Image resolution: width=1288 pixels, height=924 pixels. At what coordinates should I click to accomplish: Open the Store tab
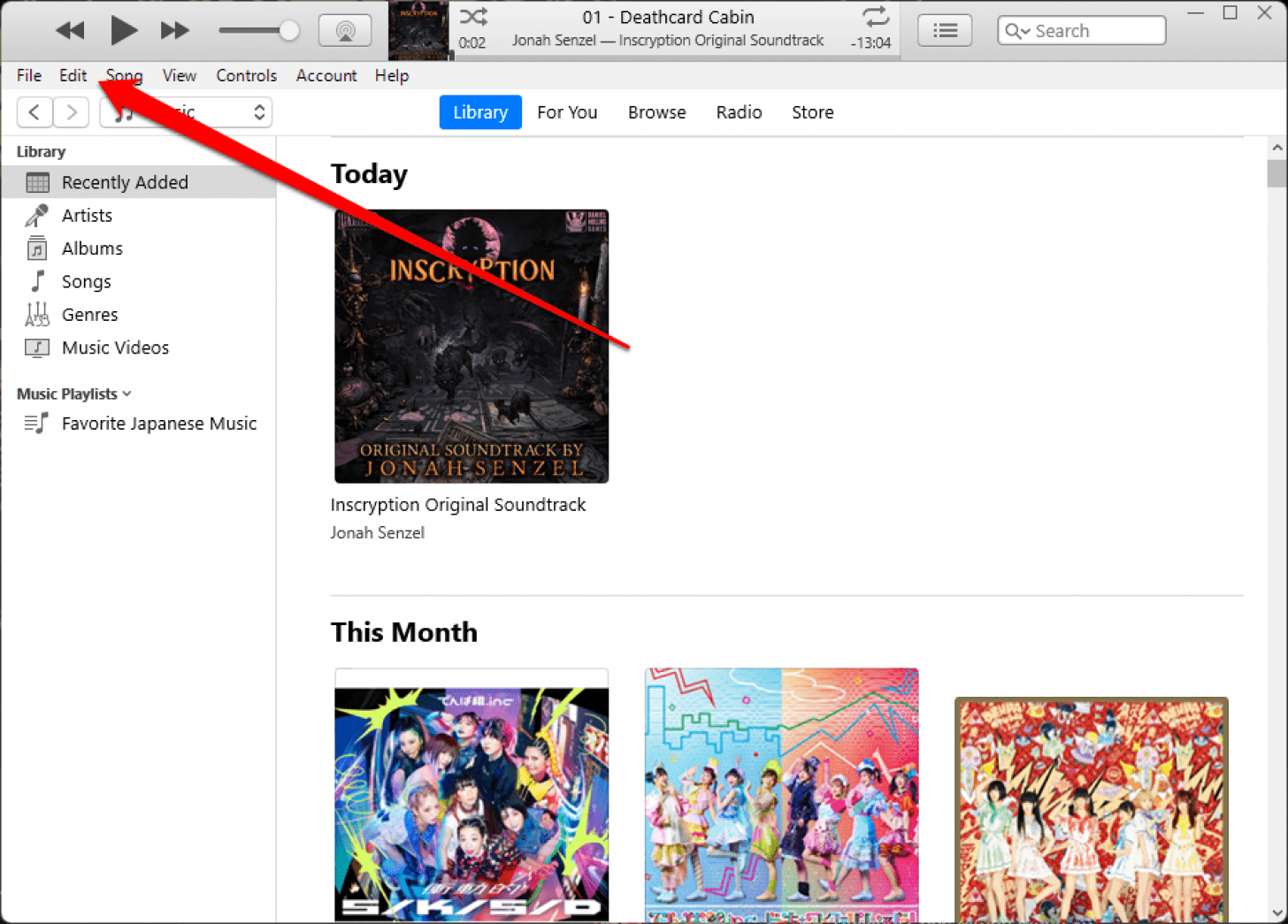pos(812,112)
